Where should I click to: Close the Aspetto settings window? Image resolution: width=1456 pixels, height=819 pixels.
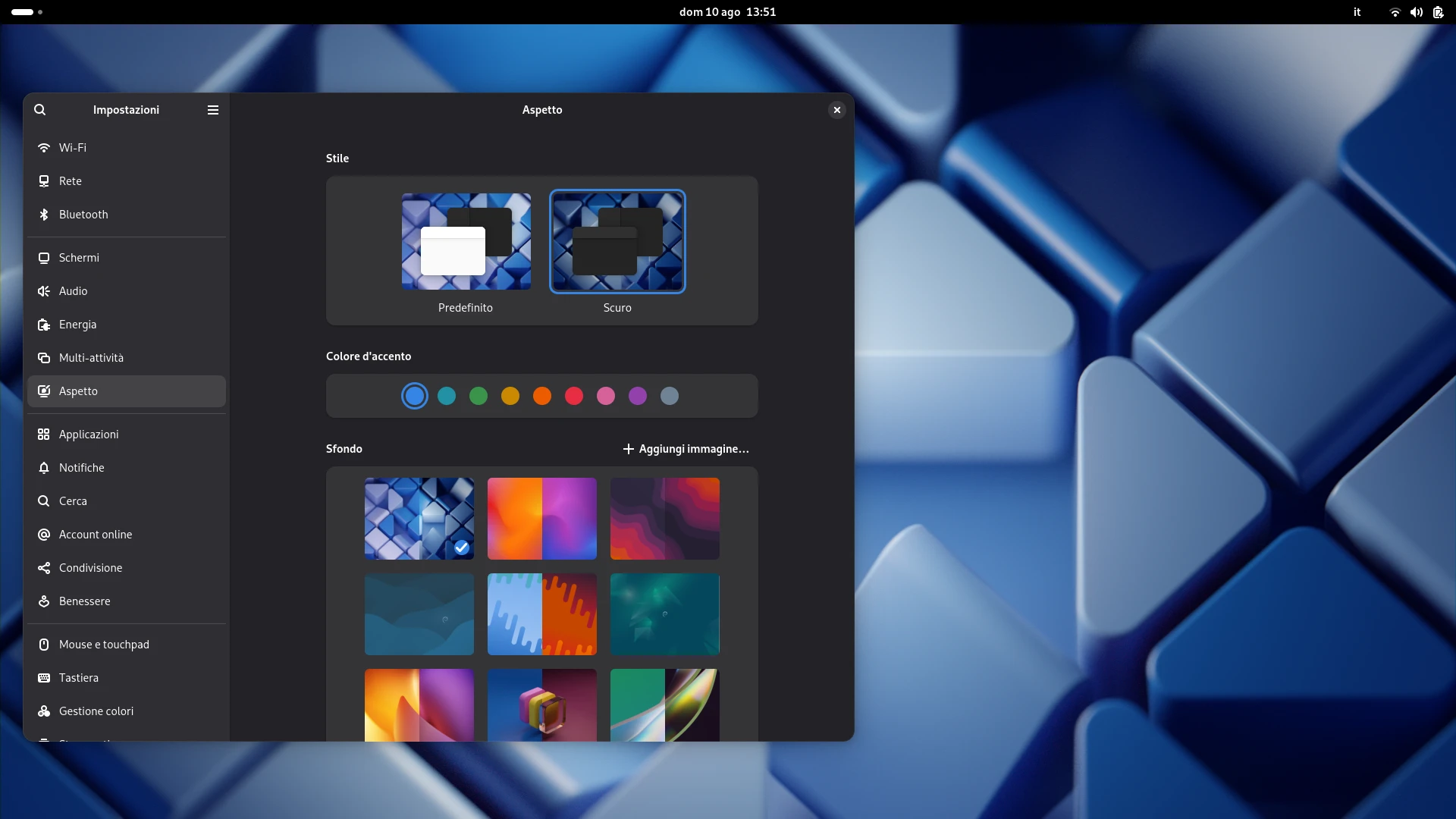point(836,110)
